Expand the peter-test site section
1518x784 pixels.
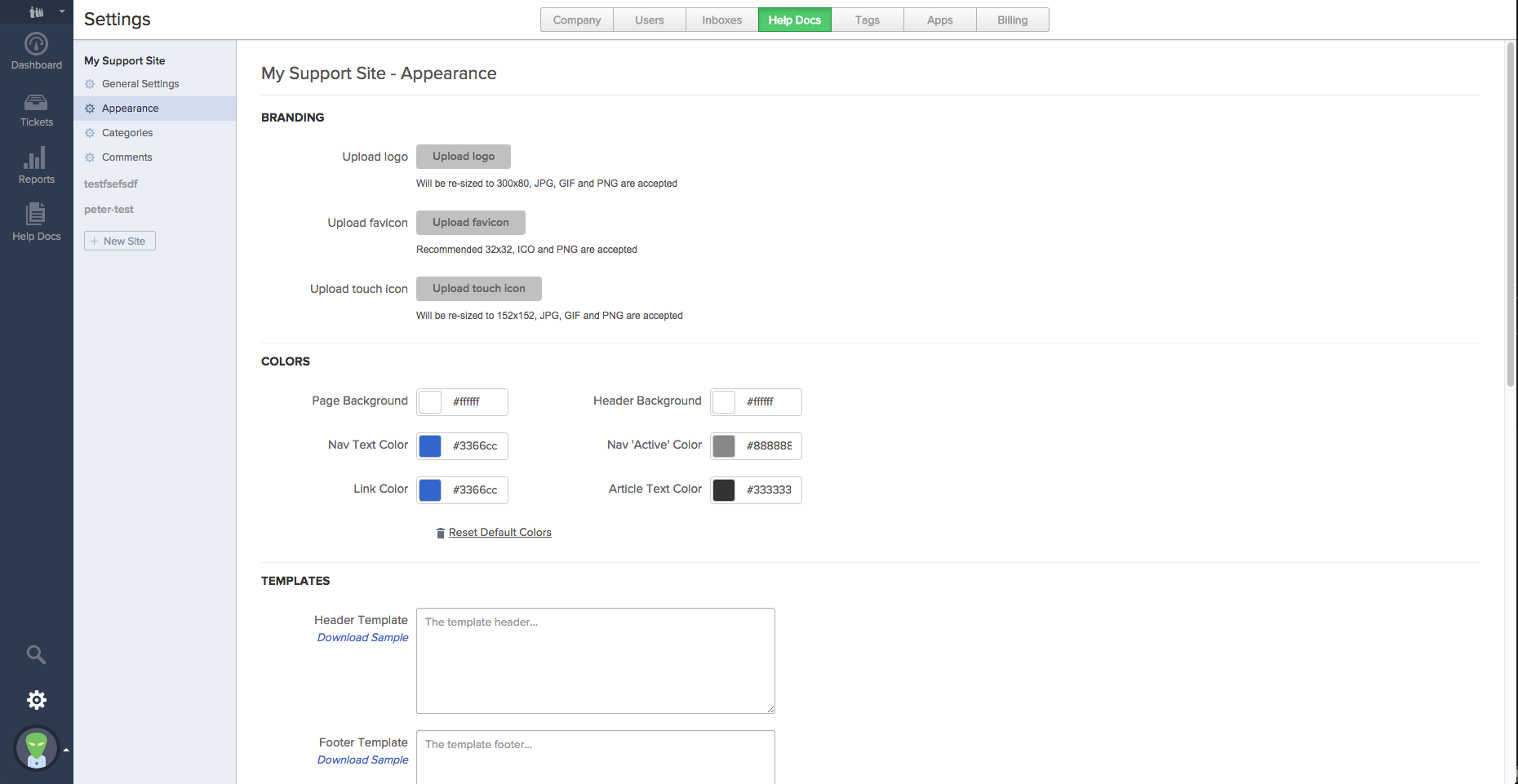(109, 210)
